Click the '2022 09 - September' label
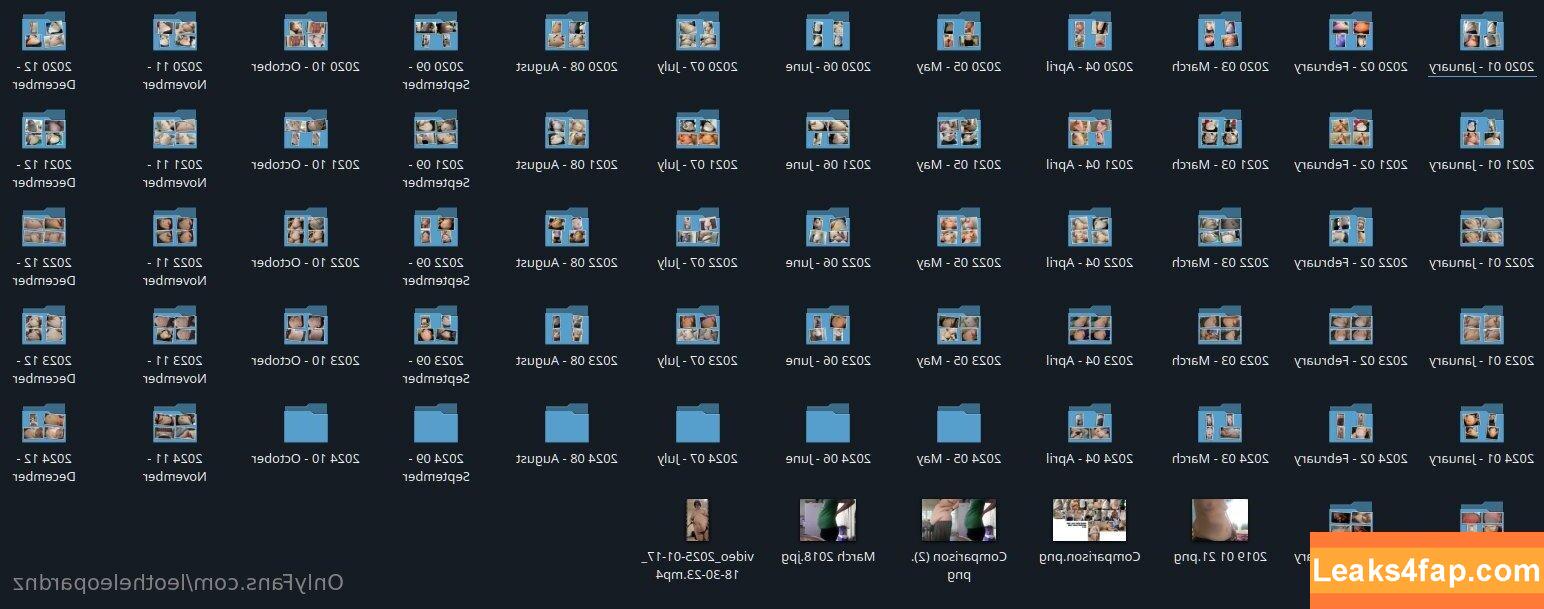1544x609 pixels. coord(436,271)
